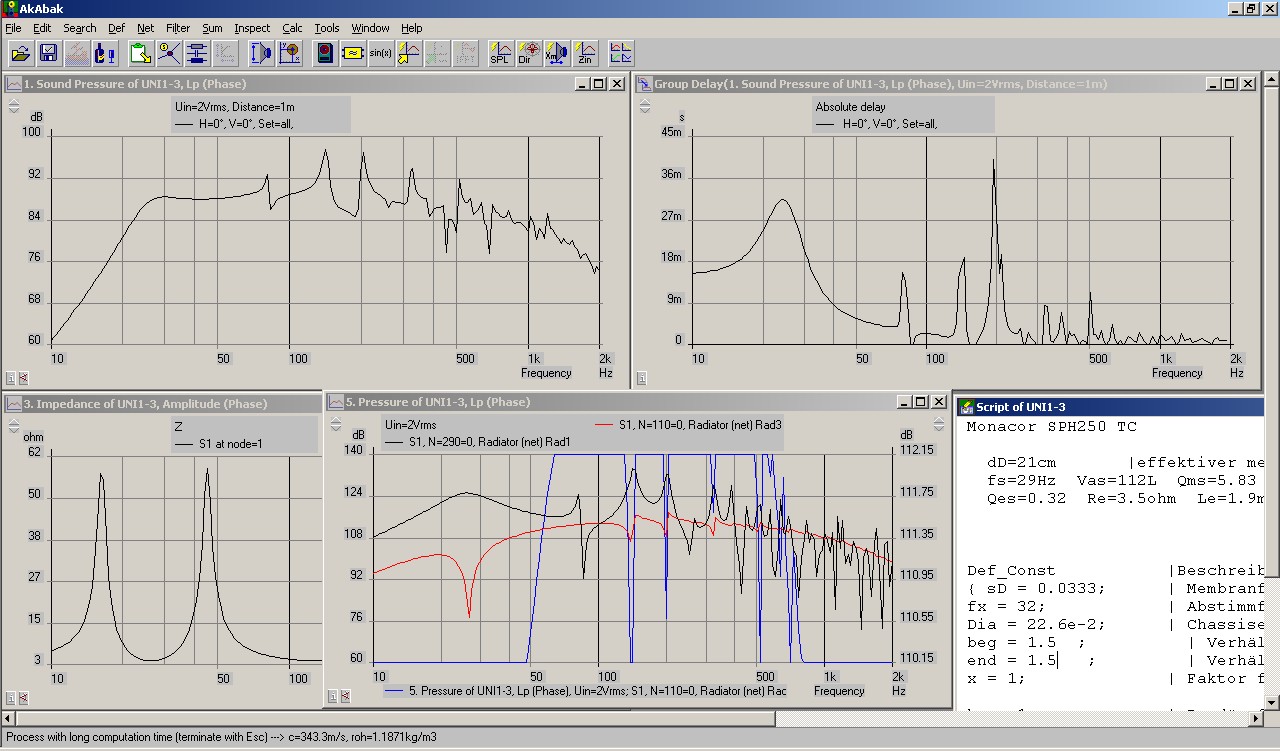This screenshot has width=1280, height=751.
Task: Click the dB axis arrows in Sound Pressure window
Action: point(14,105)
